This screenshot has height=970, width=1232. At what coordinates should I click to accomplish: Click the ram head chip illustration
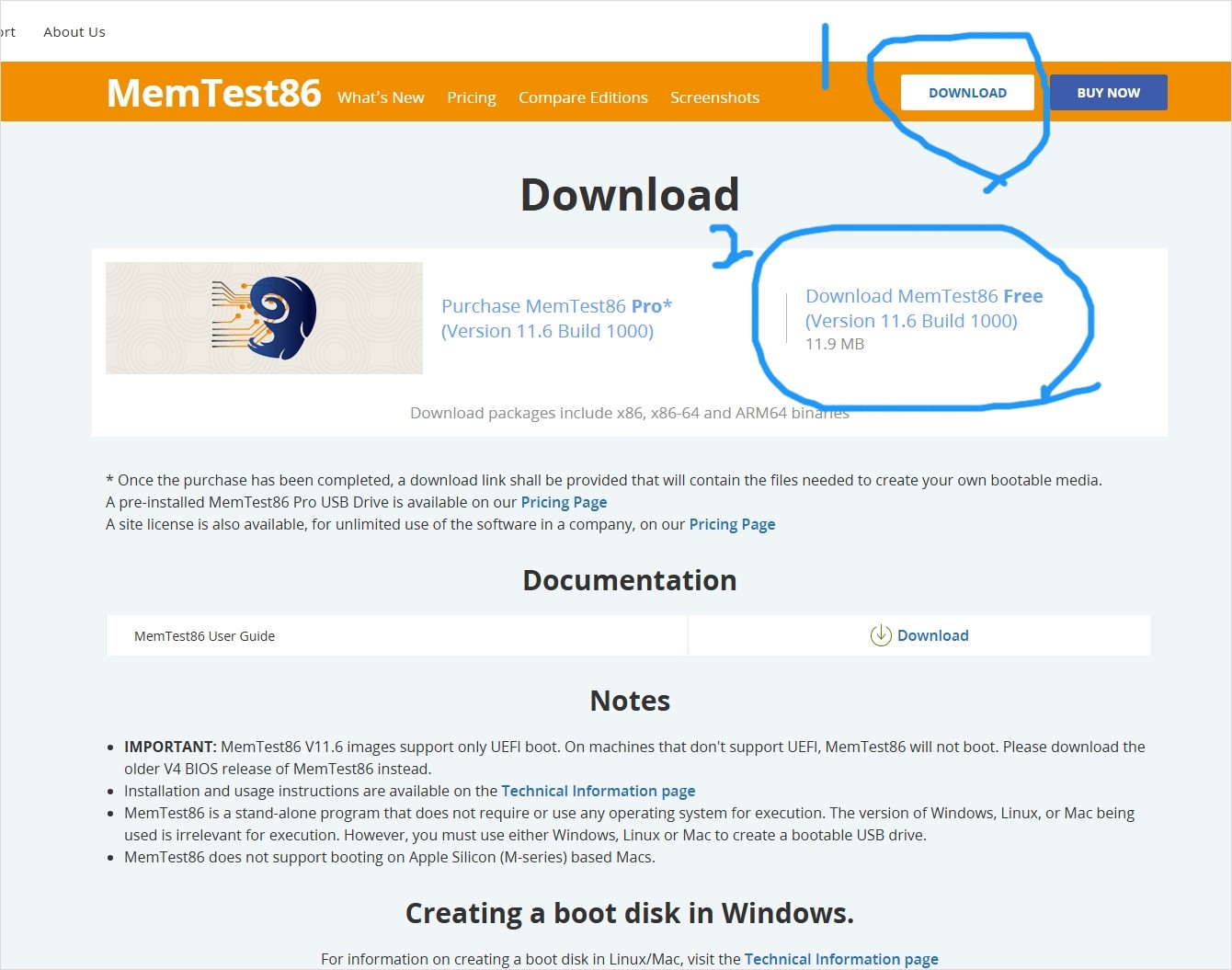click(264, 317)
